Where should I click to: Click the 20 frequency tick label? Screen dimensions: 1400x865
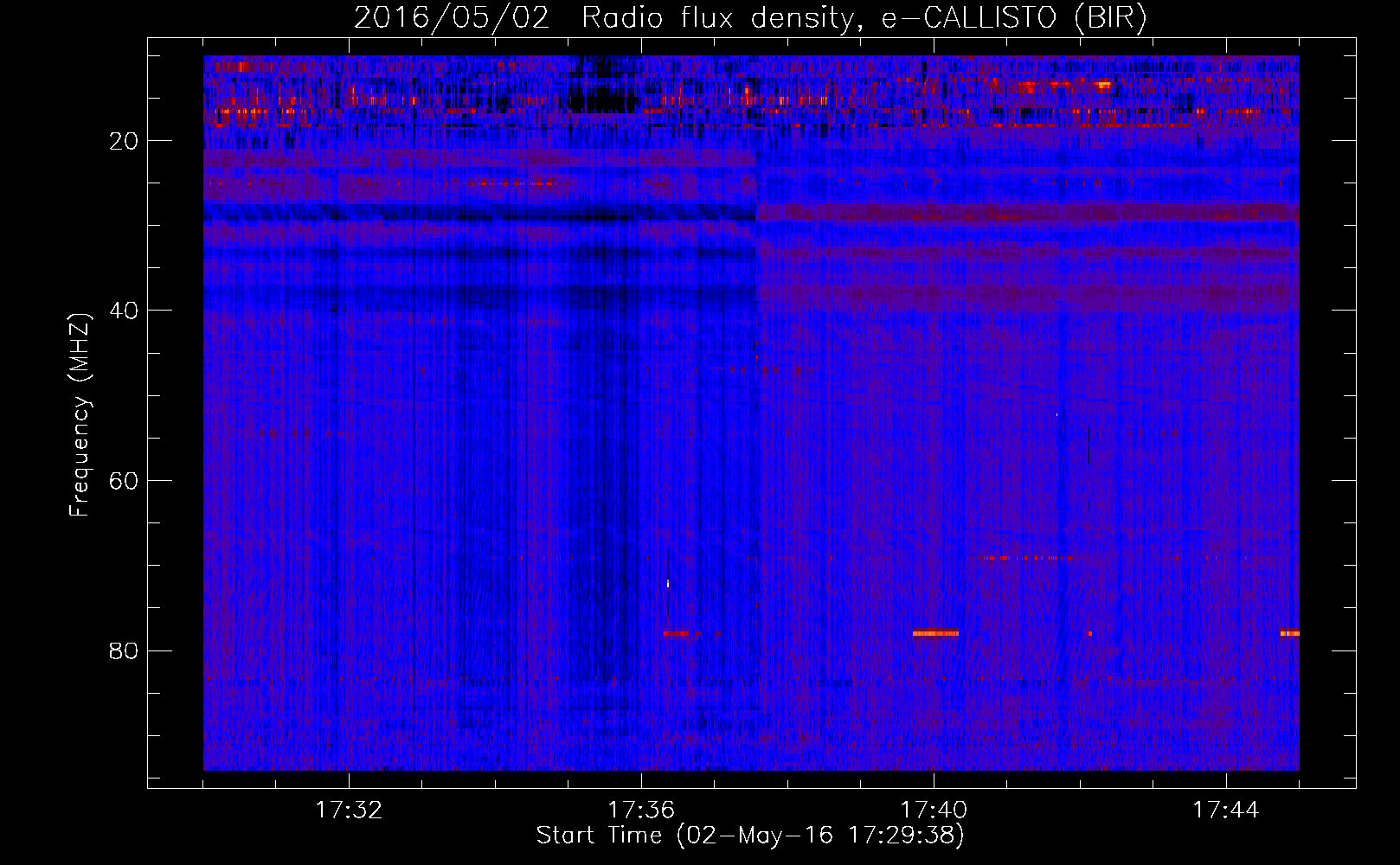pyautogui.click(x=125, y=141)
